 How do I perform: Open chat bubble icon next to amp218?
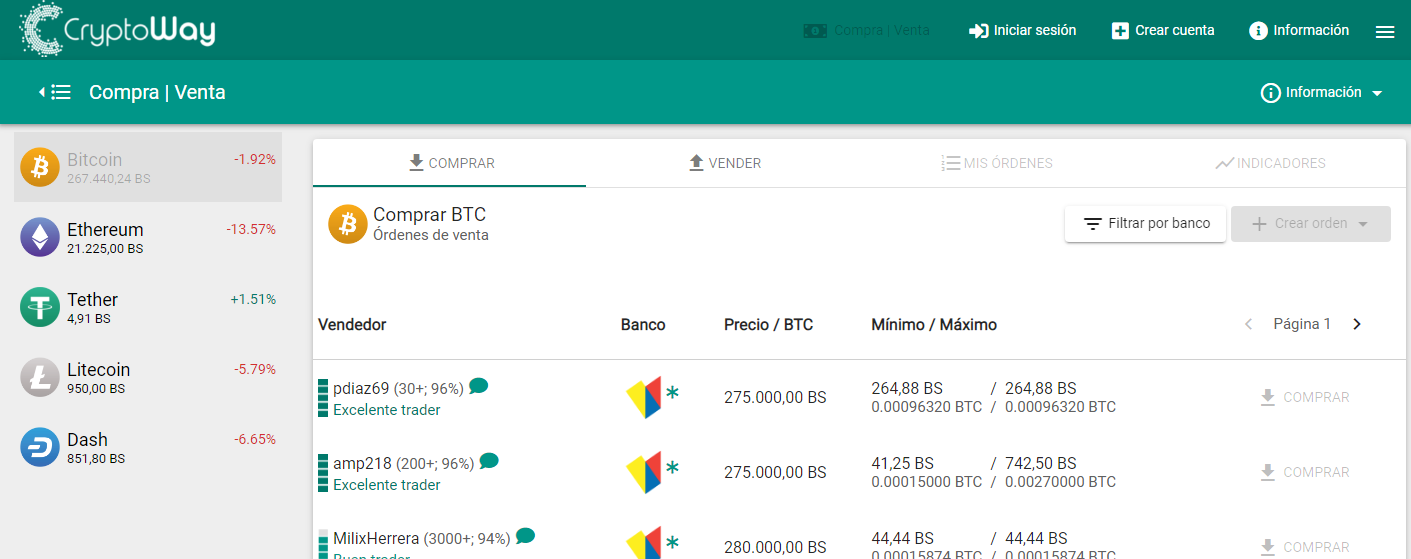[489, 461]
